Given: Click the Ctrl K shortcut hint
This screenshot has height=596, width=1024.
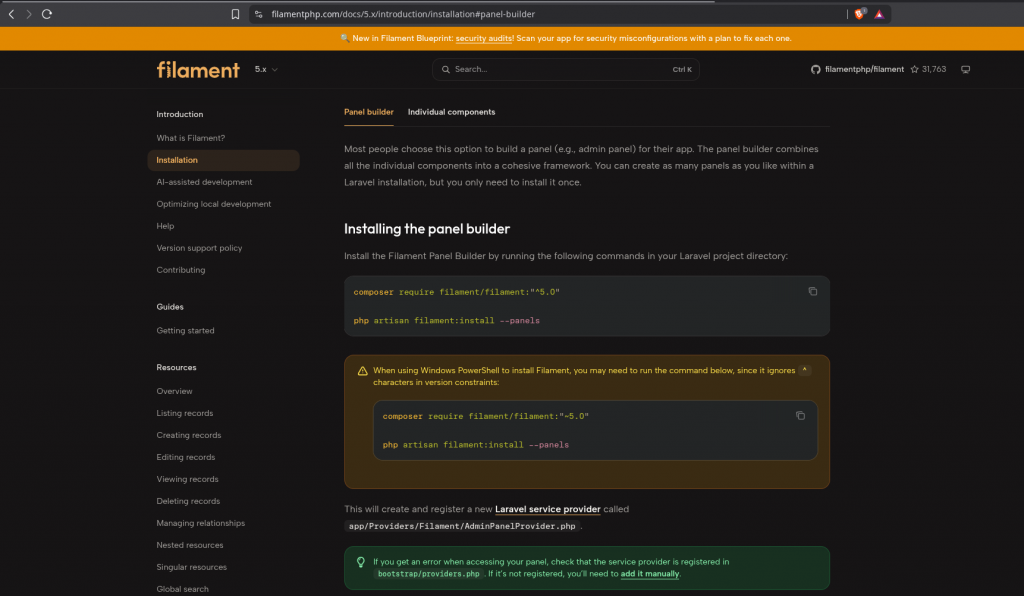Looking at the screenshot, I should (x=682, y=69).
